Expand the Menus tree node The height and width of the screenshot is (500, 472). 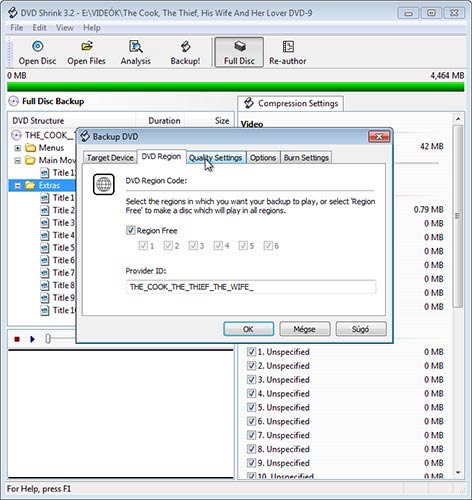pos(18,148)
